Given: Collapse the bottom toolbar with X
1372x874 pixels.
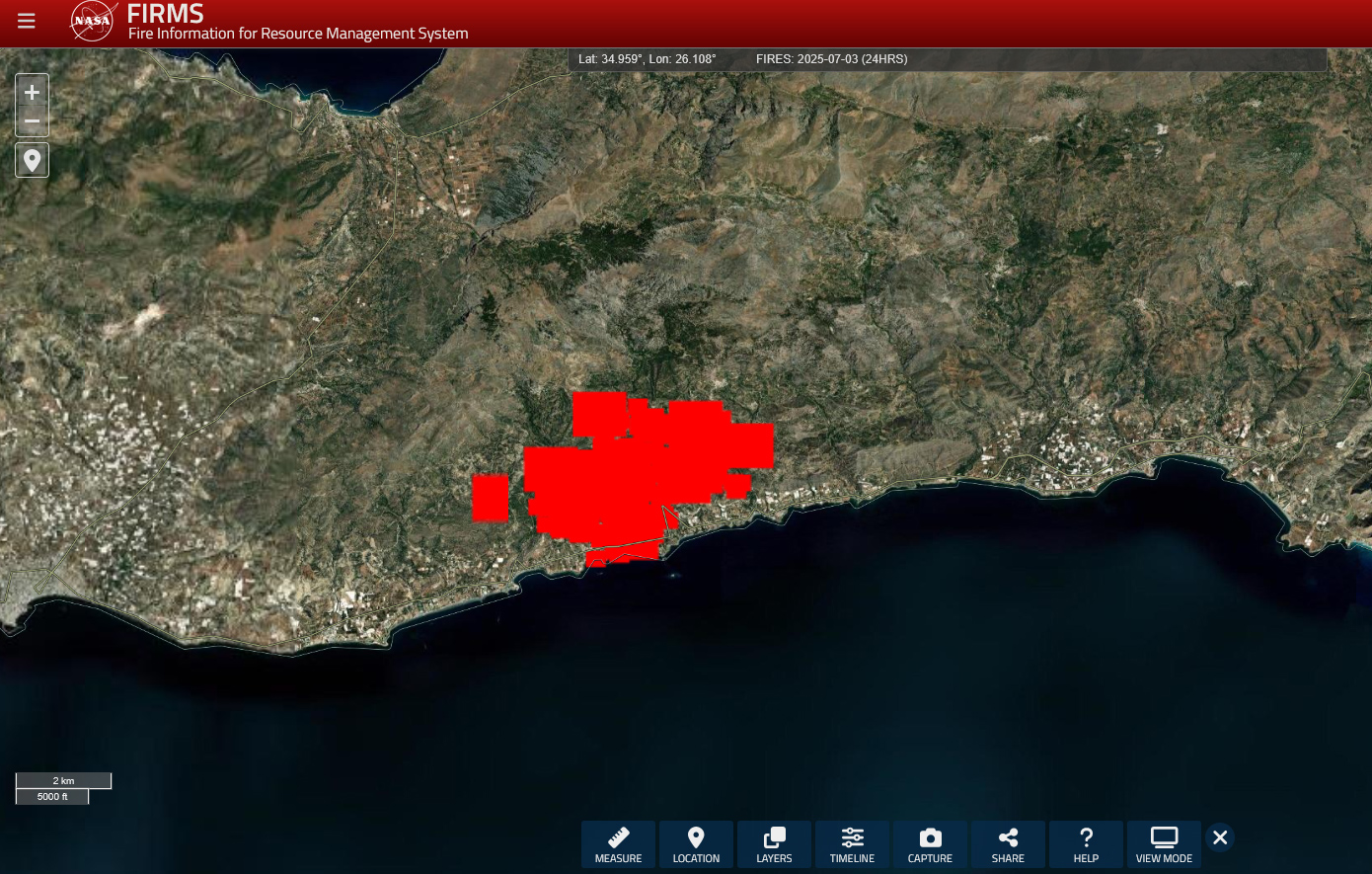Looking at the screenshot, I should tap(1220, 837).
